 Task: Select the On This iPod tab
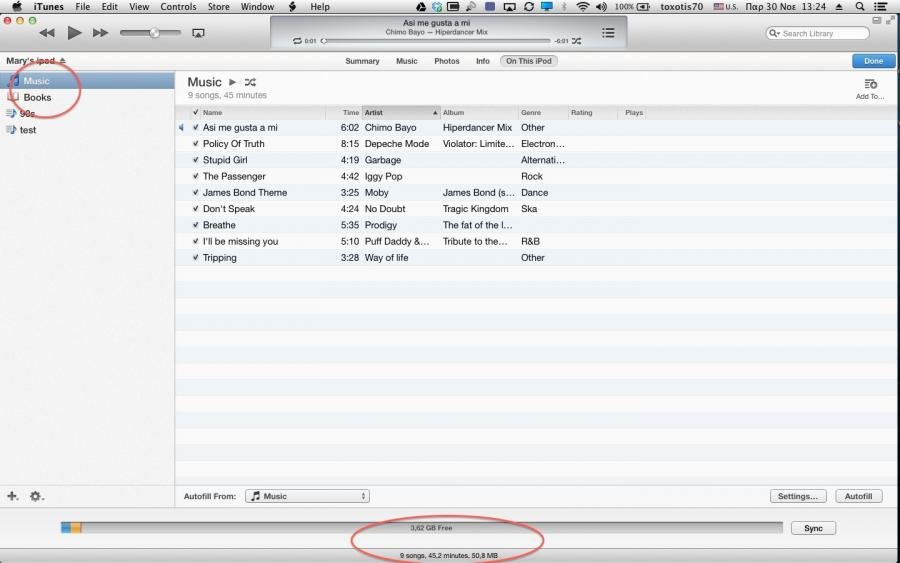(x=529, y=61)
